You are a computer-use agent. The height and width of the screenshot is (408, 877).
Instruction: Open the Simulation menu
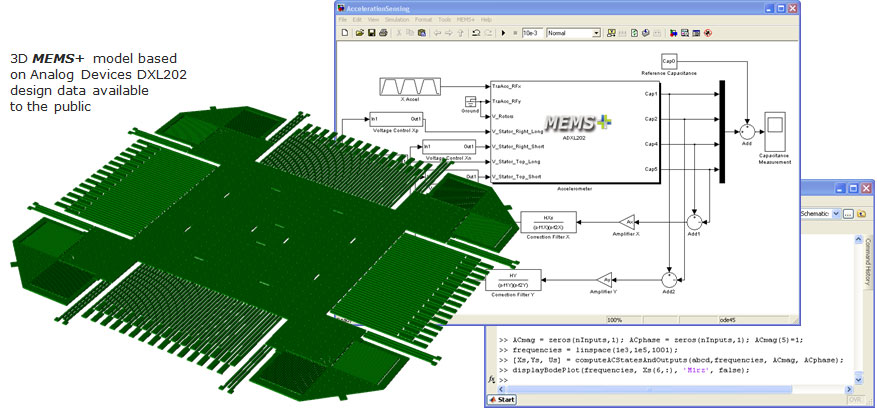(397, 19)
